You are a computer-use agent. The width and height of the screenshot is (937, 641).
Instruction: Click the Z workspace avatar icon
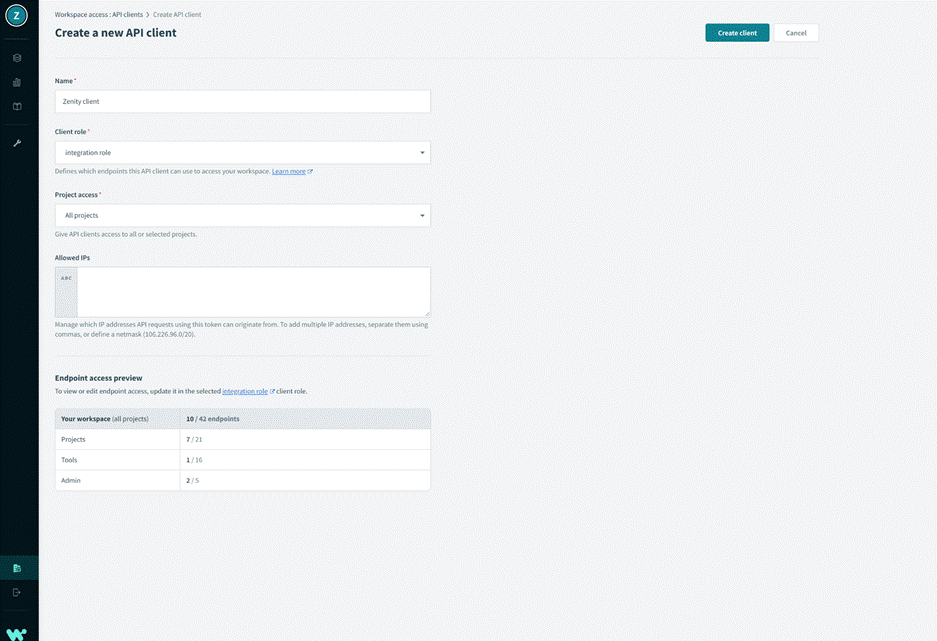17,17
